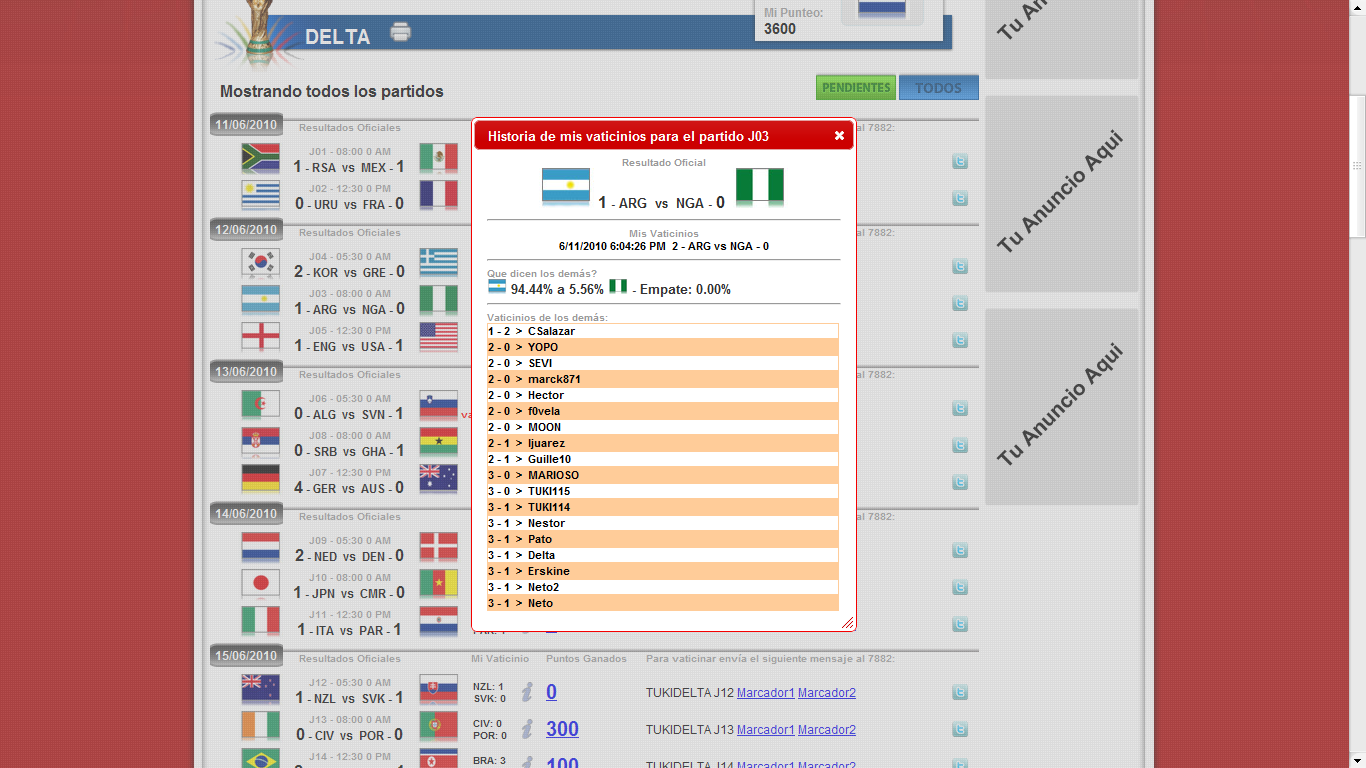The width and height of the screenshot is (1366, 768).
Task: Click Twitter icon for ENG vs USA row
Action: pyautogui.click(x=960, y=340)
